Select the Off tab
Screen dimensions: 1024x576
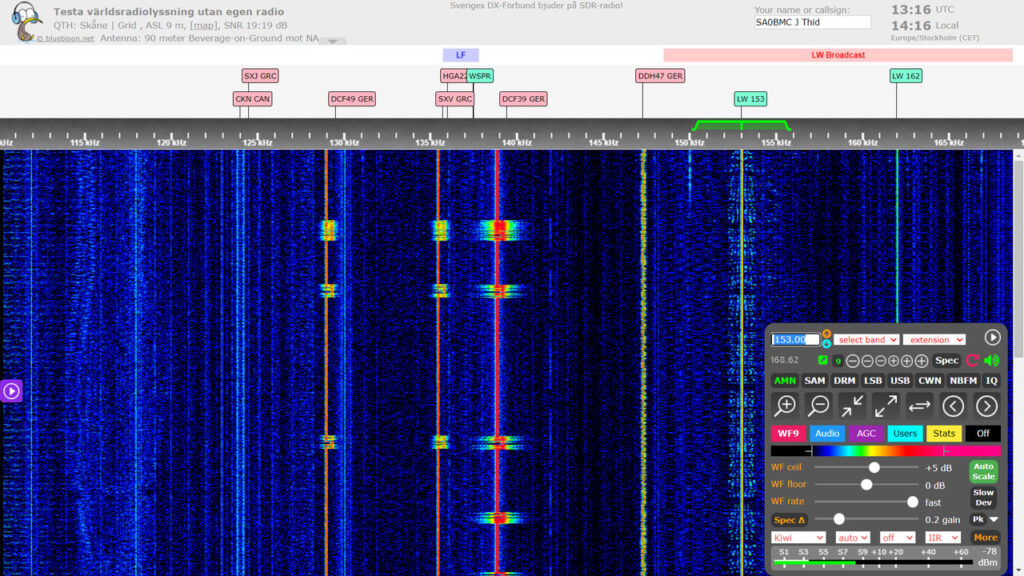click(983, 433)
